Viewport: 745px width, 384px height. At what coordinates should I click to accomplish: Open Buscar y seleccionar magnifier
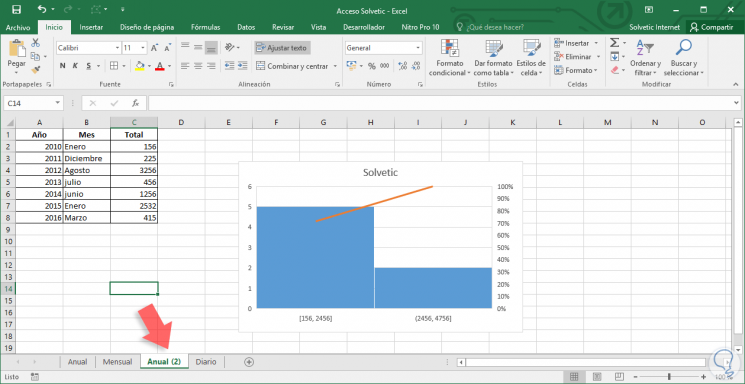[684, 58]
